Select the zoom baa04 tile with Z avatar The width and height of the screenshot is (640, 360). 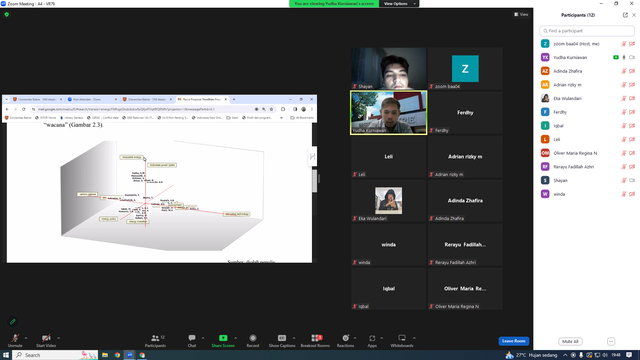coord(465,68)
